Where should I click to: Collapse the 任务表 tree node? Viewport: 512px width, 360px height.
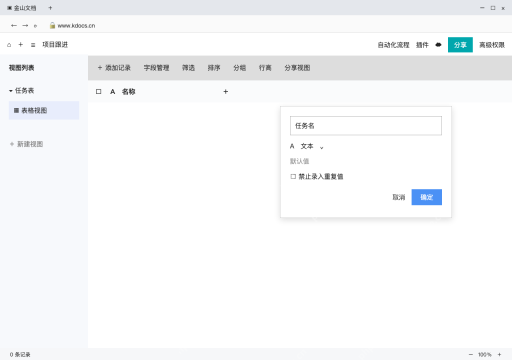click(11, 91)
